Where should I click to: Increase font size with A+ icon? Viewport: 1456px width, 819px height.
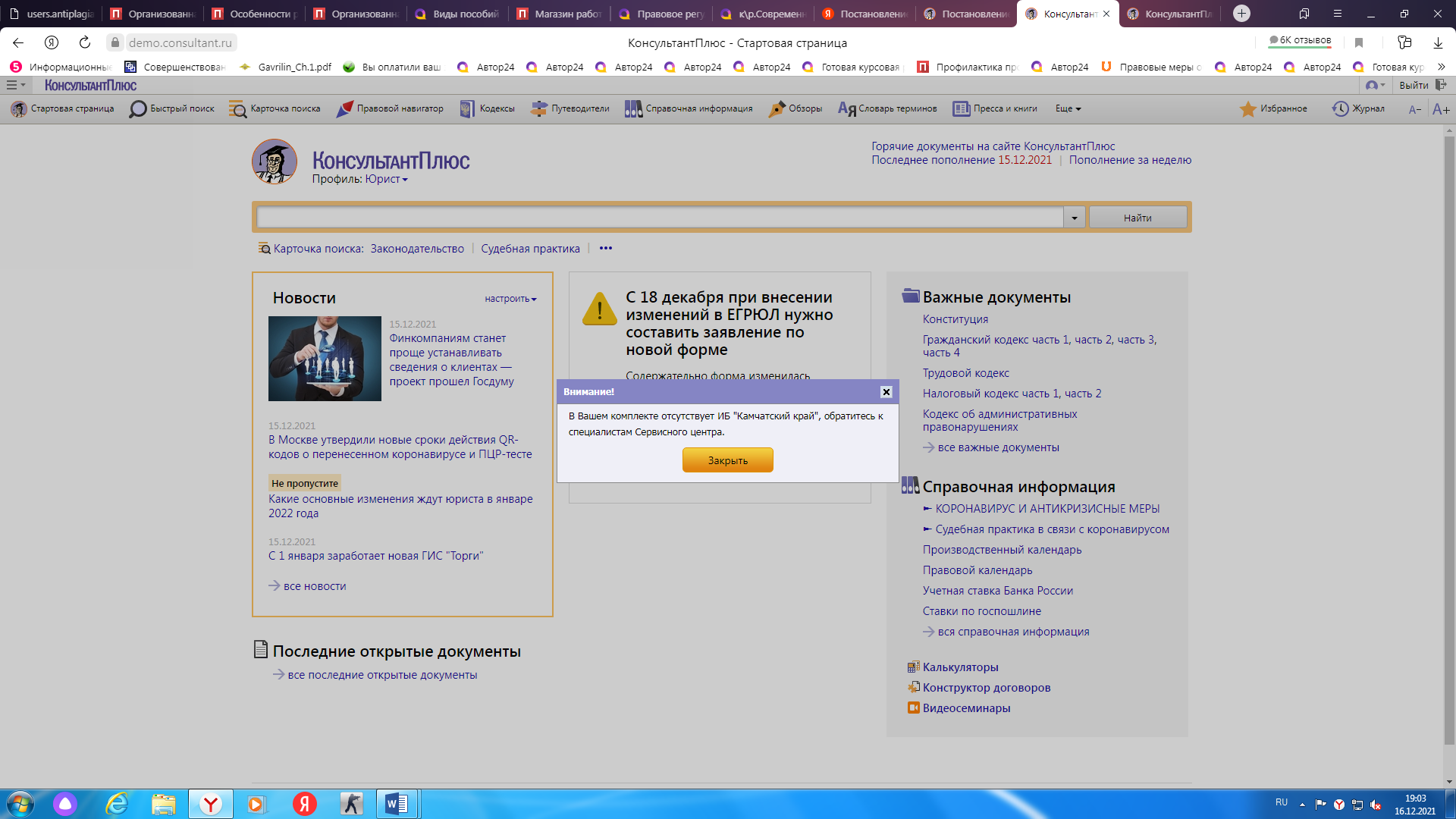coord(1441,109)
